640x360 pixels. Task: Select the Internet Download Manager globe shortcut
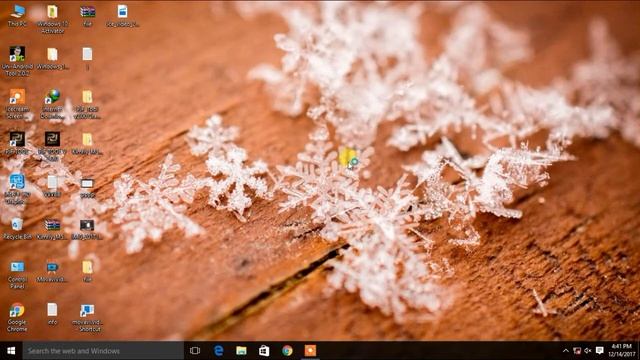point(52,104)
